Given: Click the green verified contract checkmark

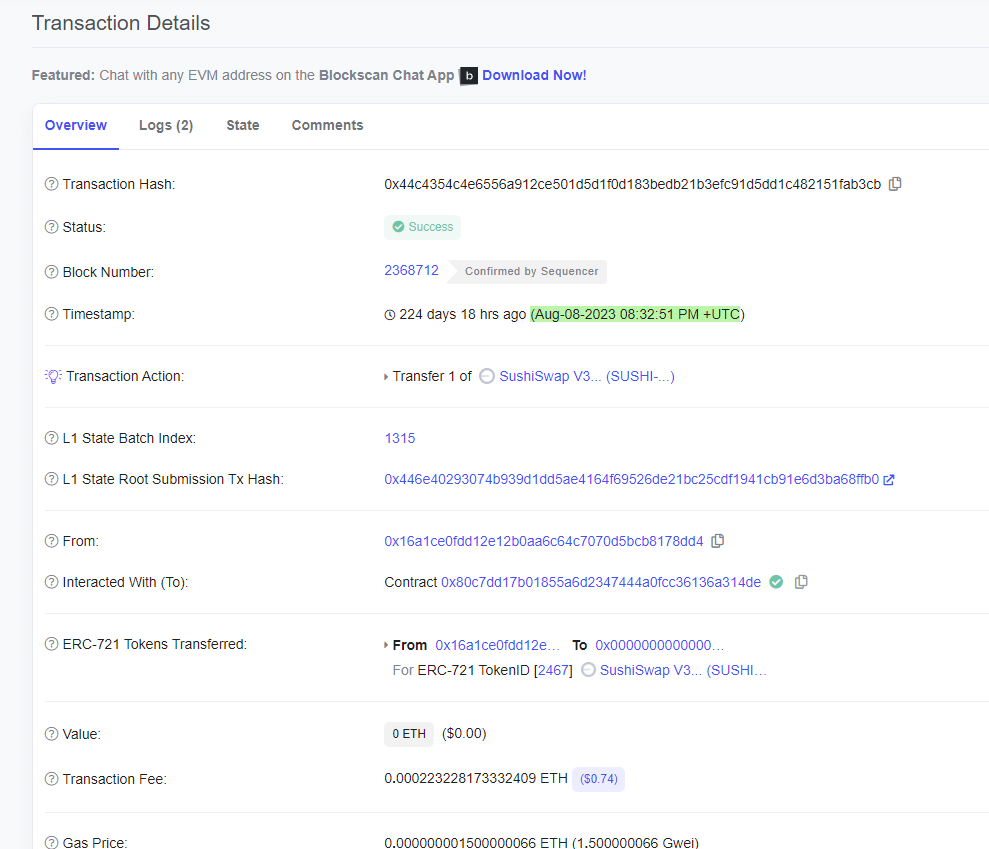Looking at the screenshot, I should click(776, 582).
